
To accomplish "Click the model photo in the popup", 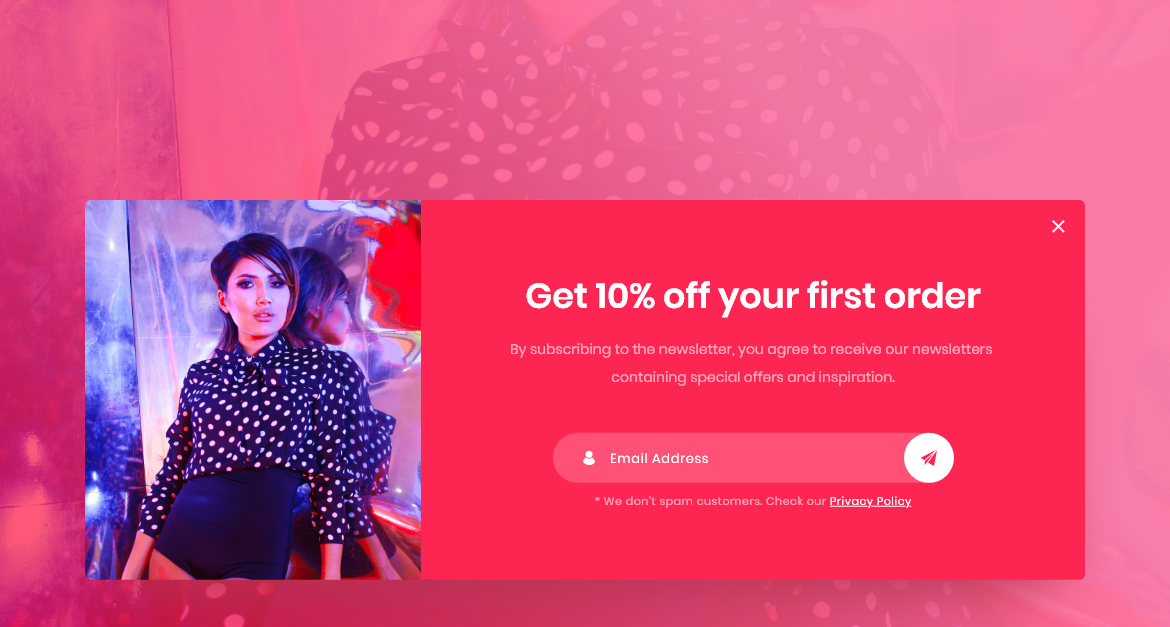I will coord(253,390).
